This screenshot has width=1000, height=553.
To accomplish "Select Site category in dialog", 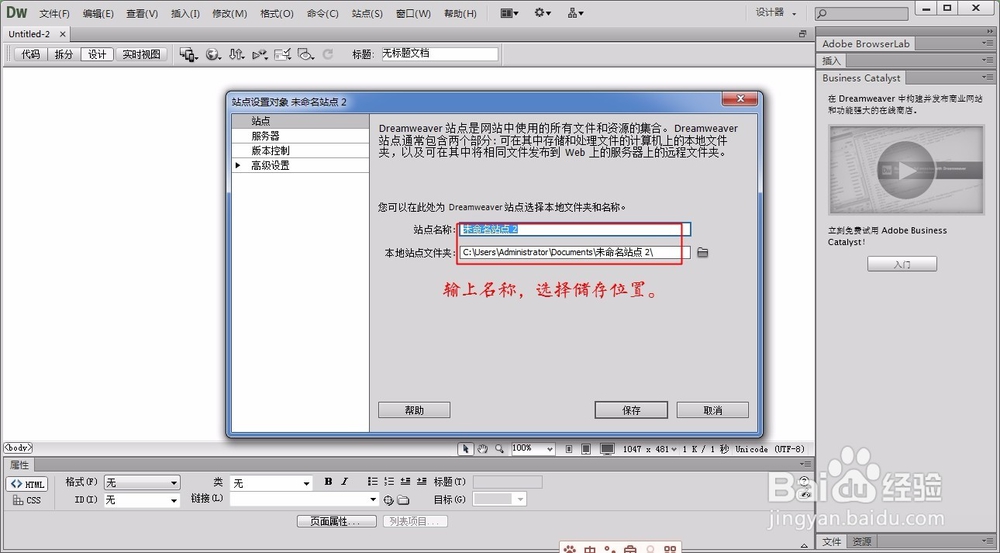I will (300, 121).
